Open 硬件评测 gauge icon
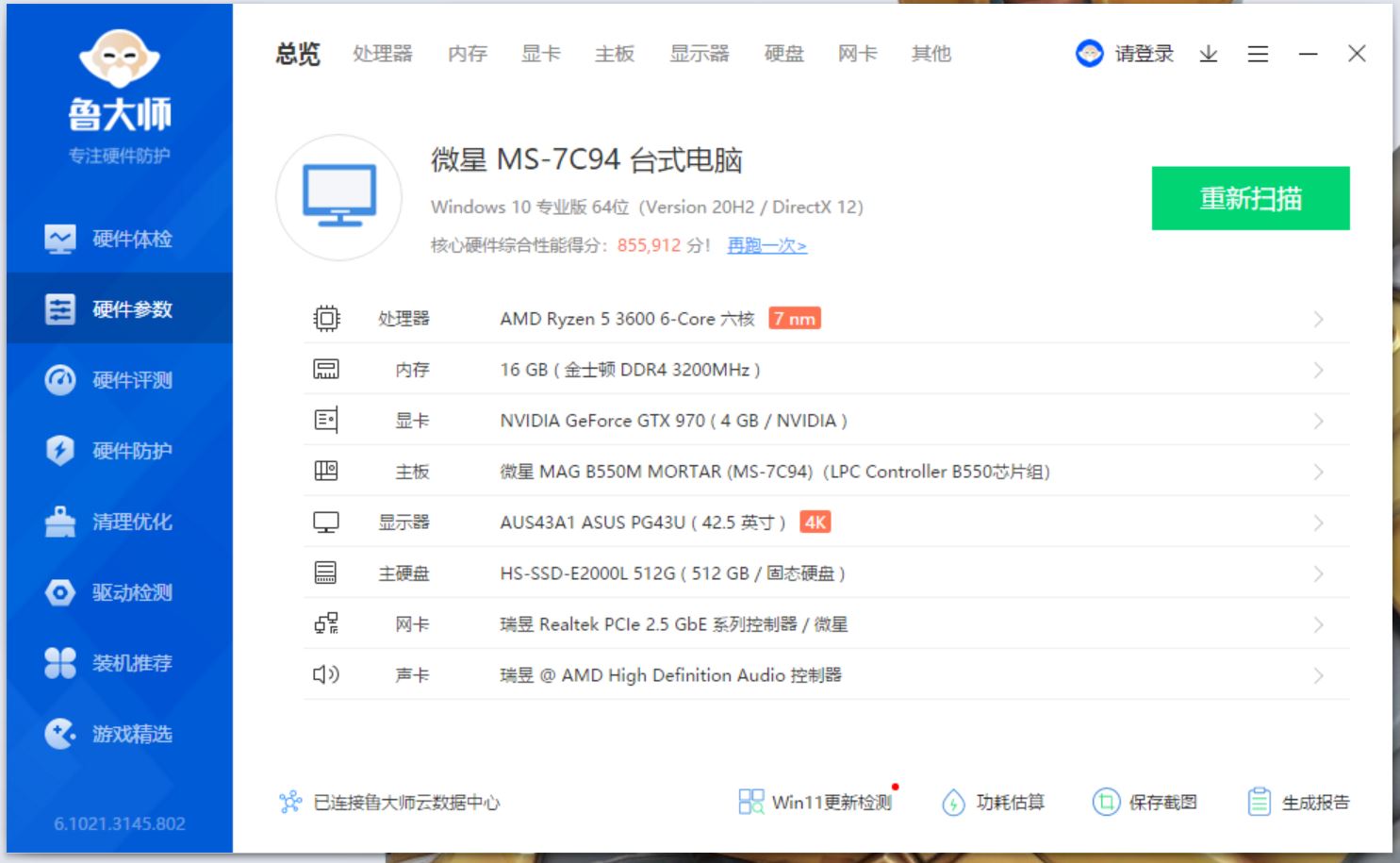 pos(60,380)
